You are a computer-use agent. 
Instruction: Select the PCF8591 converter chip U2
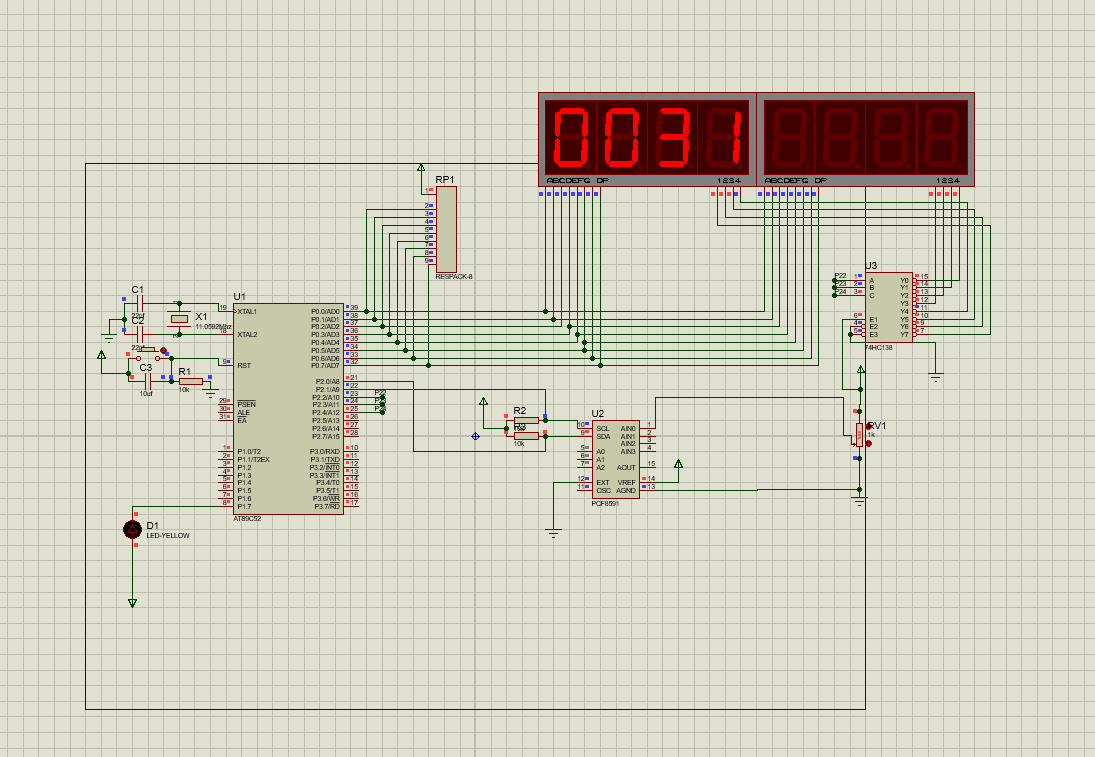tap(615, 459)
